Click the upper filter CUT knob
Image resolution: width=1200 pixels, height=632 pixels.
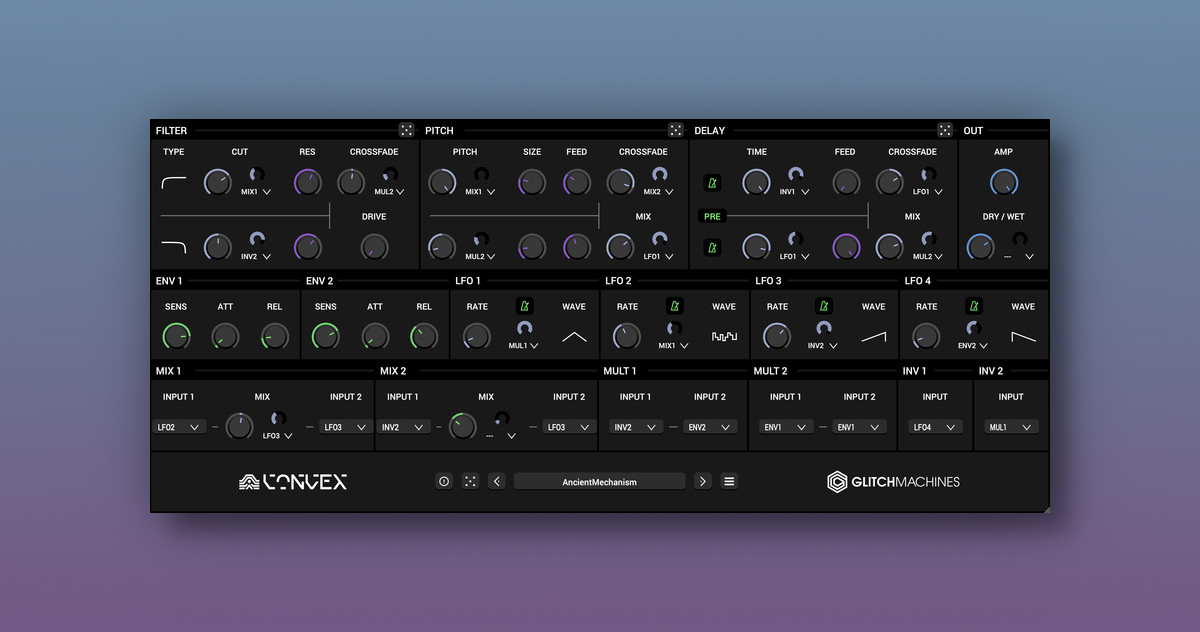[217, 182]
